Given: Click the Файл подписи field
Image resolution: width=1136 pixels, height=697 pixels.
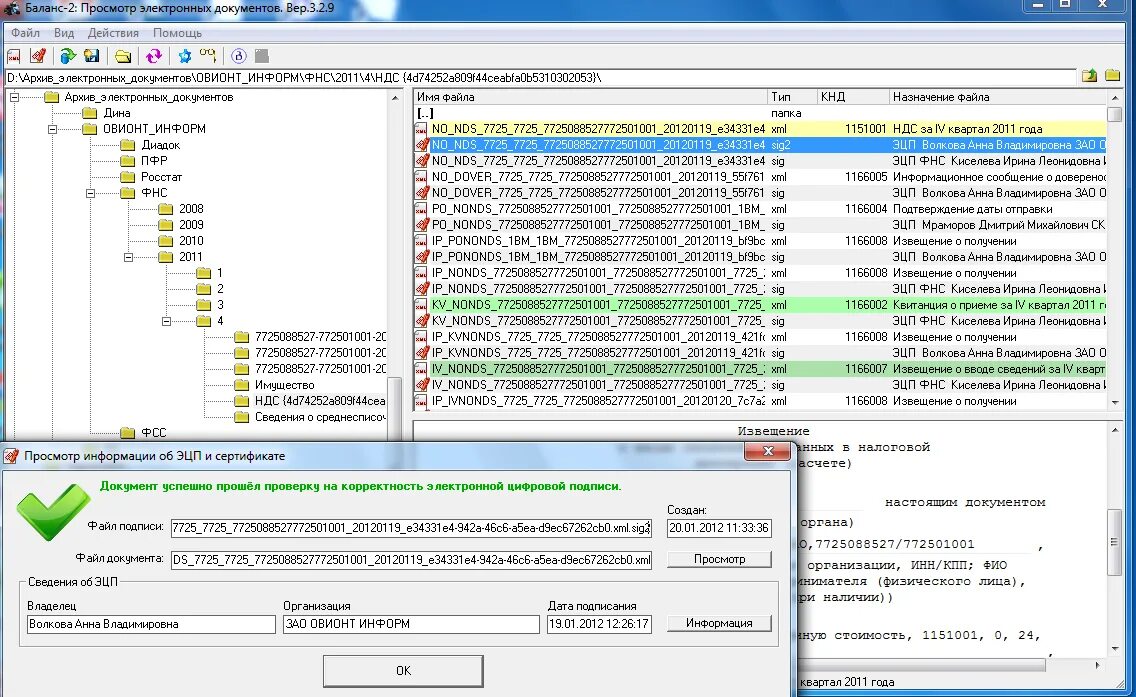Looking at the screenshot, I should (411, 528).
